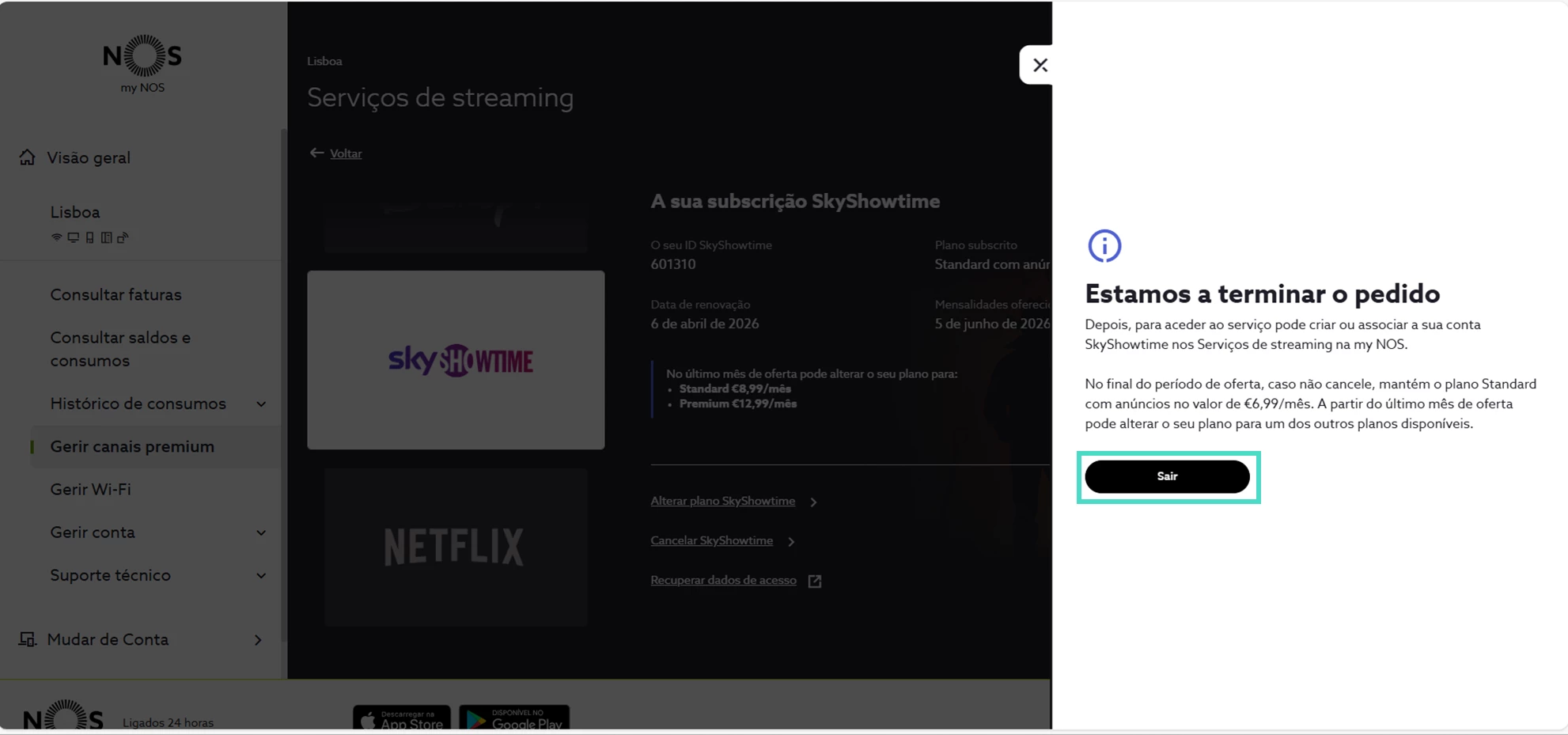Screen dimensions: 1568x735
Task: Expand the Gerir conta chevron
Action: pos(261,533)
